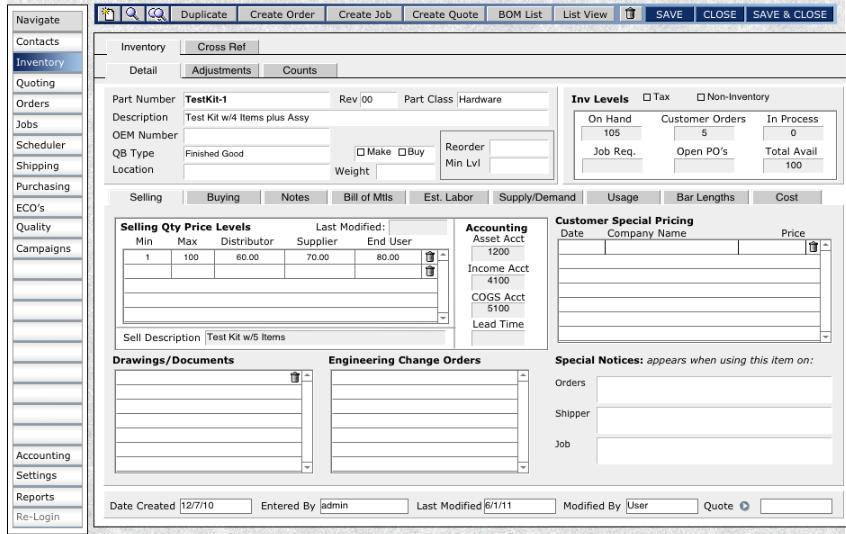Open Scheduler in sidebar
This screenshot has width=846, height=534.
[47, 145]
